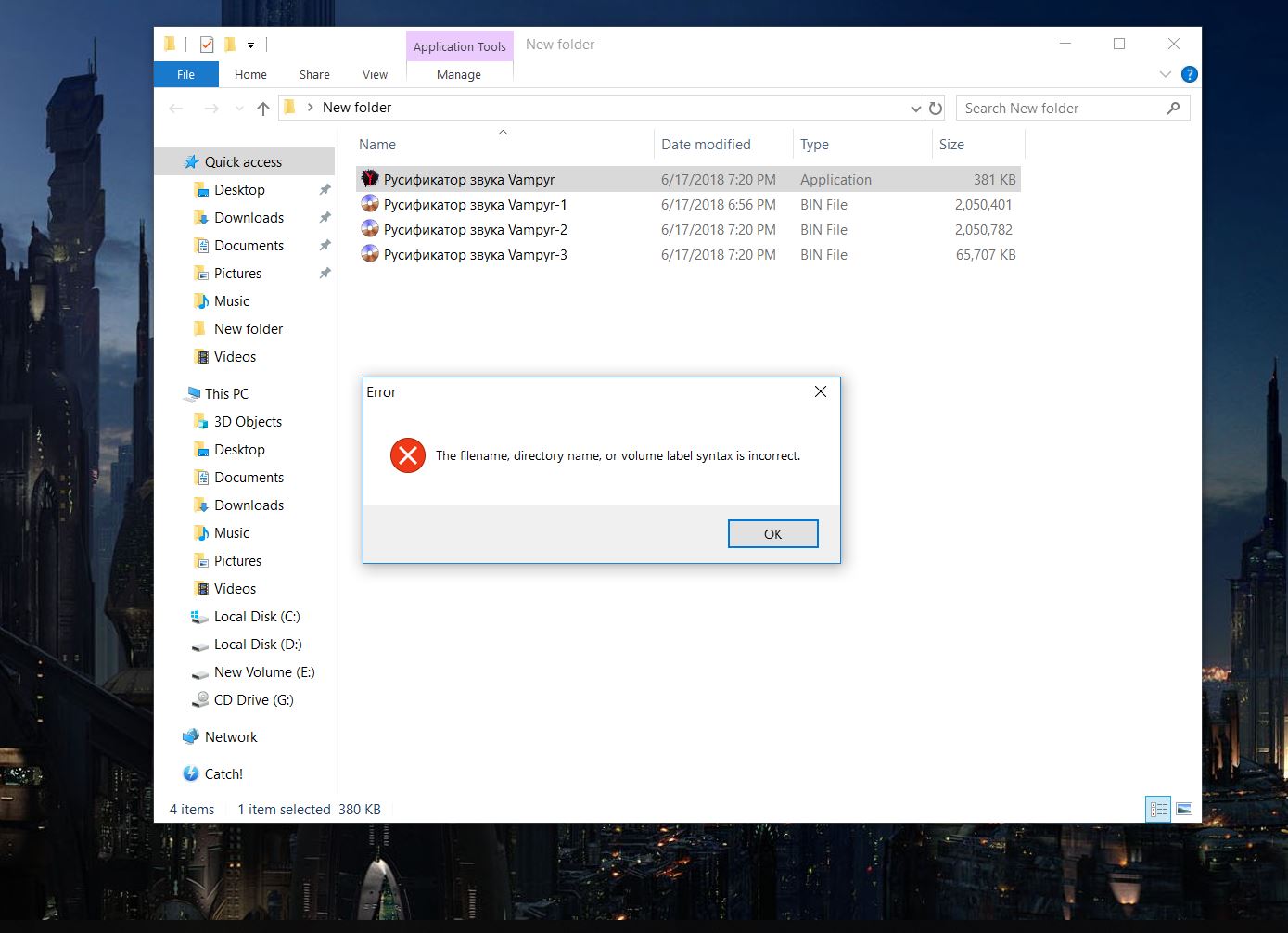The width and height of the screenshot is (1288, 933).
Task: Open CD Drive (G:)
Action: pos(253,699)
